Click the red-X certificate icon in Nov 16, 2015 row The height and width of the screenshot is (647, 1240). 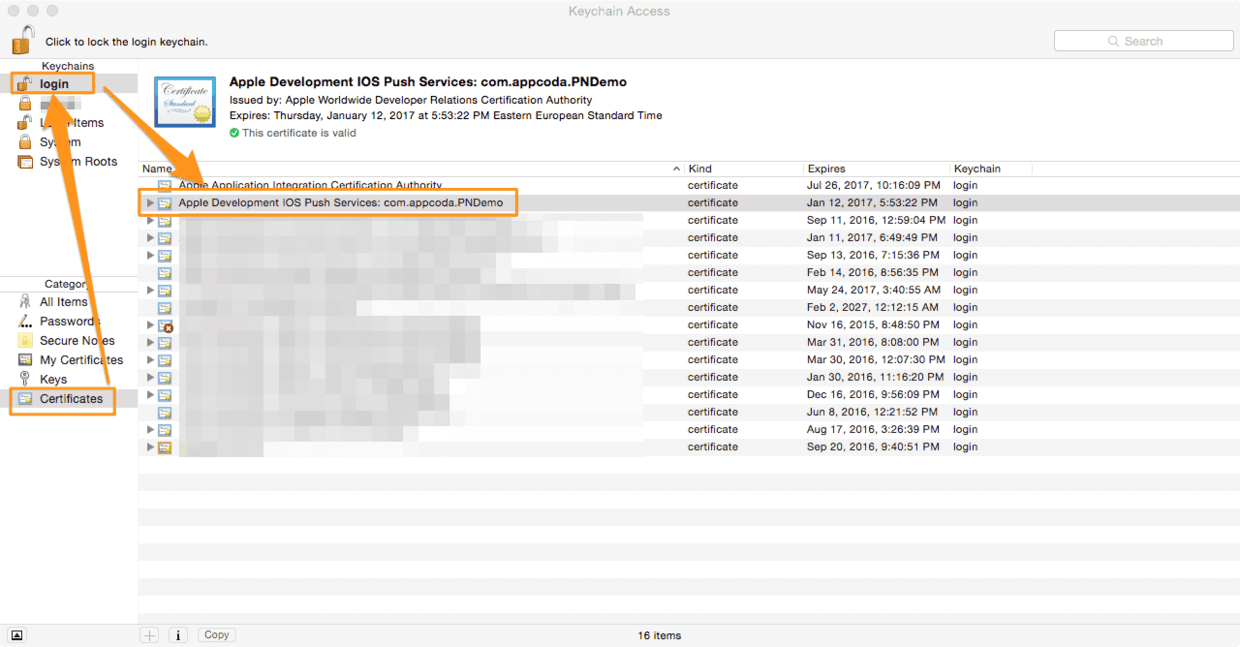point(166,325)
